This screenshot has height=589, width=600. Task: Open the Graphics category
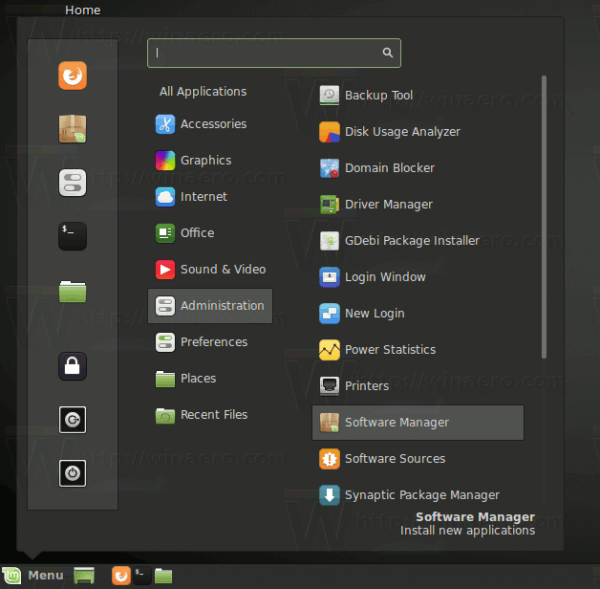pos(210,160)
